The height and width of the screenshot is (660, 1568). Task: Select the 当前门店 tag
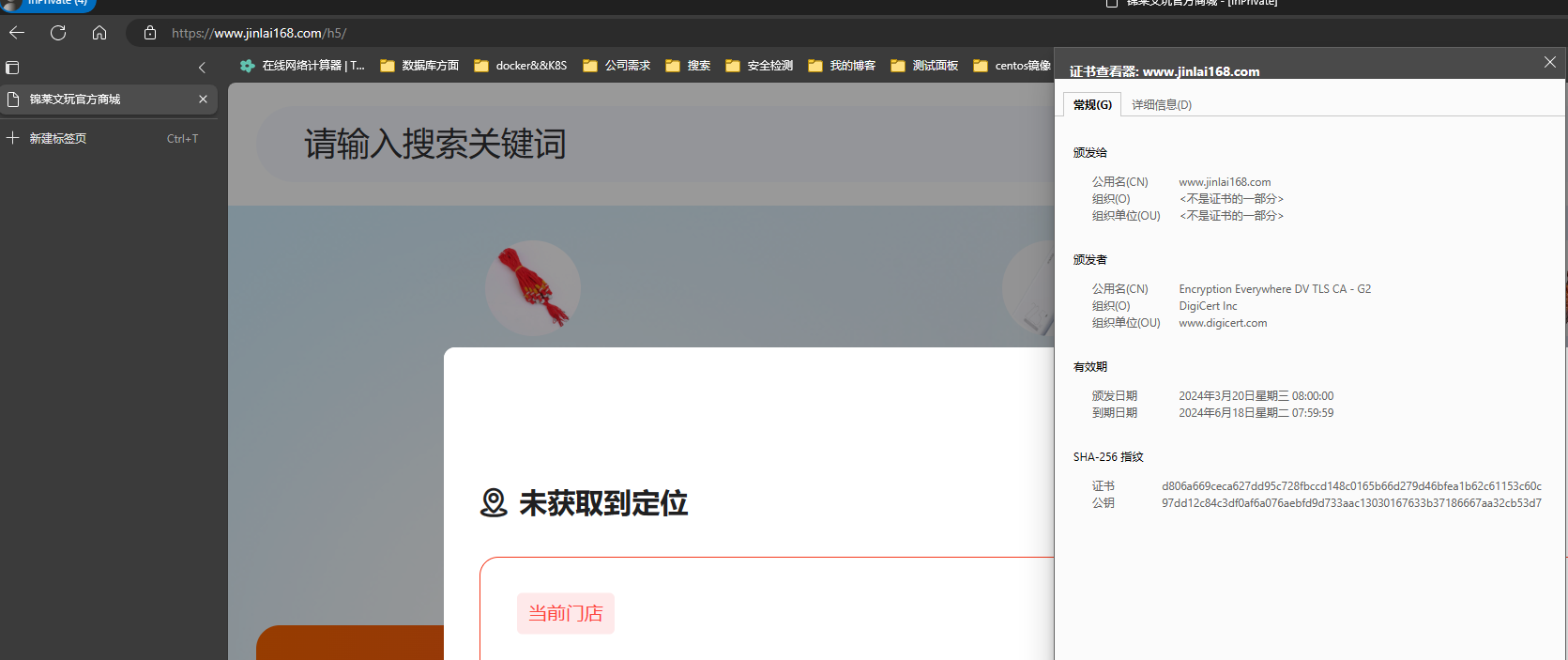pos(566,613)
